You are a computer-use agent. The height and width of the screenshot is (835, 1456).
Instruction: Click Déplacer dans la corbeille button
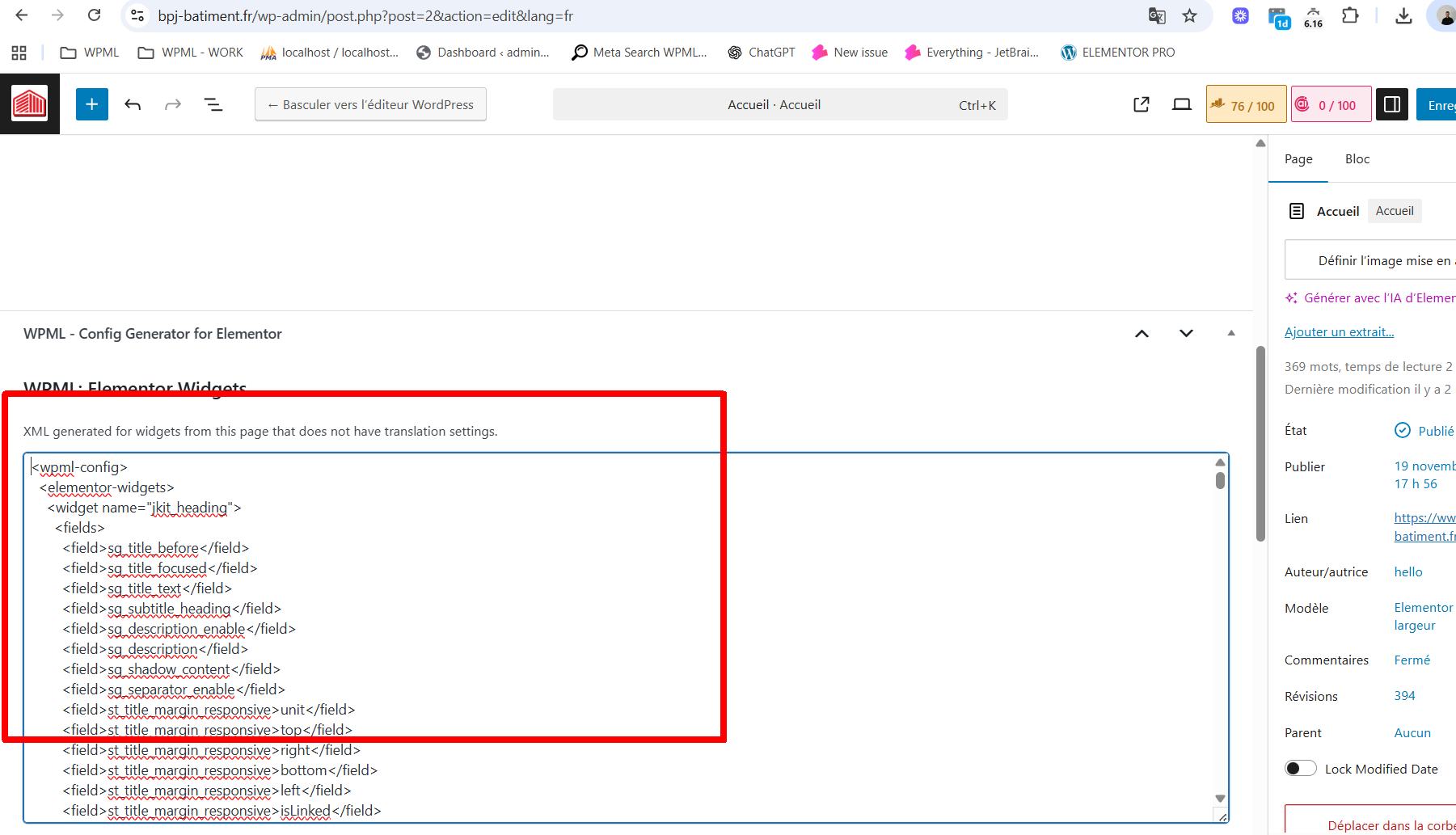point(1370,820)
